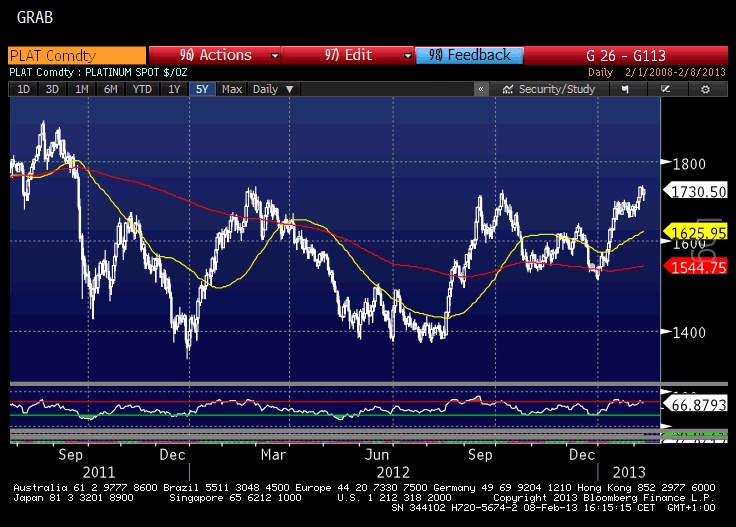This screenshot has width=736, height=527.
Task: Click the chart settings gear icon
Action: (x=705, y=89)
